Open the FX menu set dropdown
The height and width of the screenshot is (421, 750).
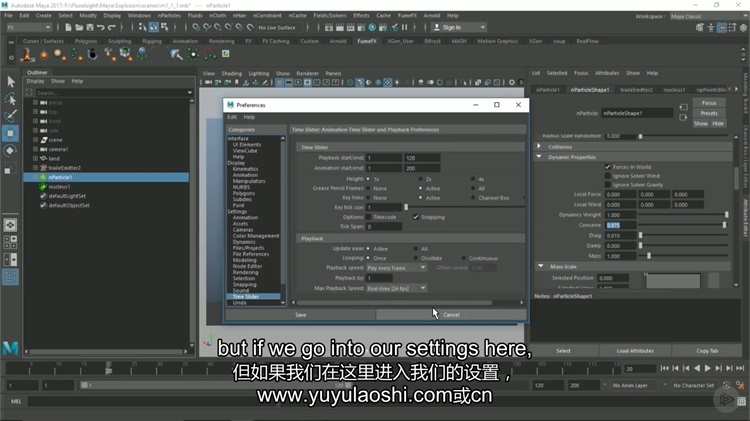pyautogui.click(x=29, y=28)
